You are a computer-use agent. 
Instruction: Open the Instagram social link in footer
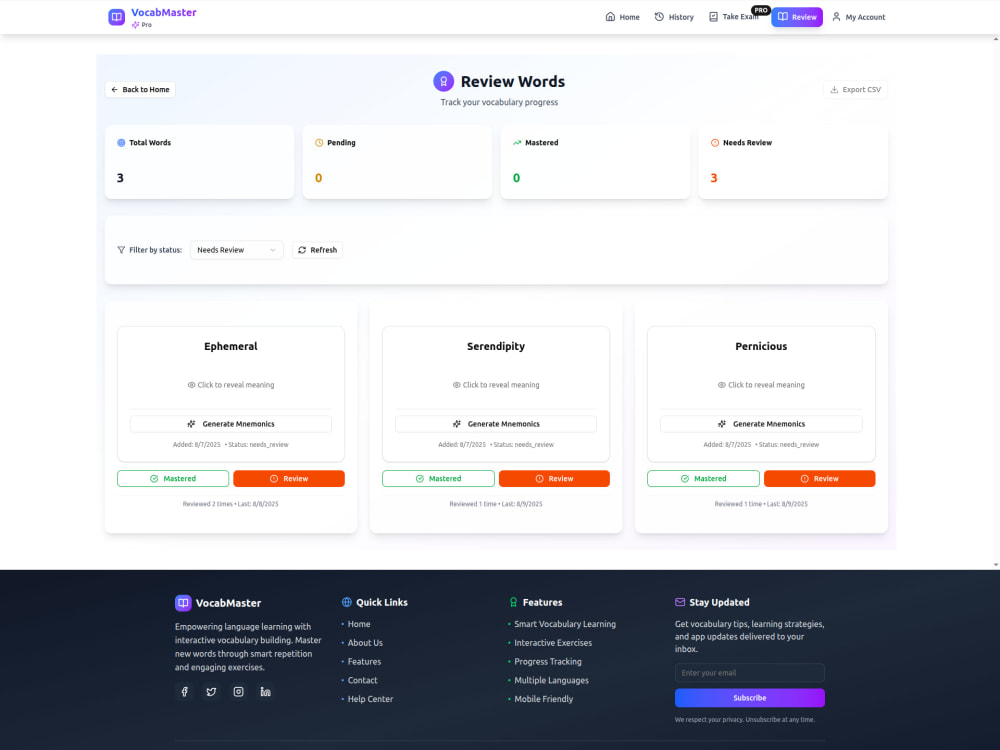239,691
